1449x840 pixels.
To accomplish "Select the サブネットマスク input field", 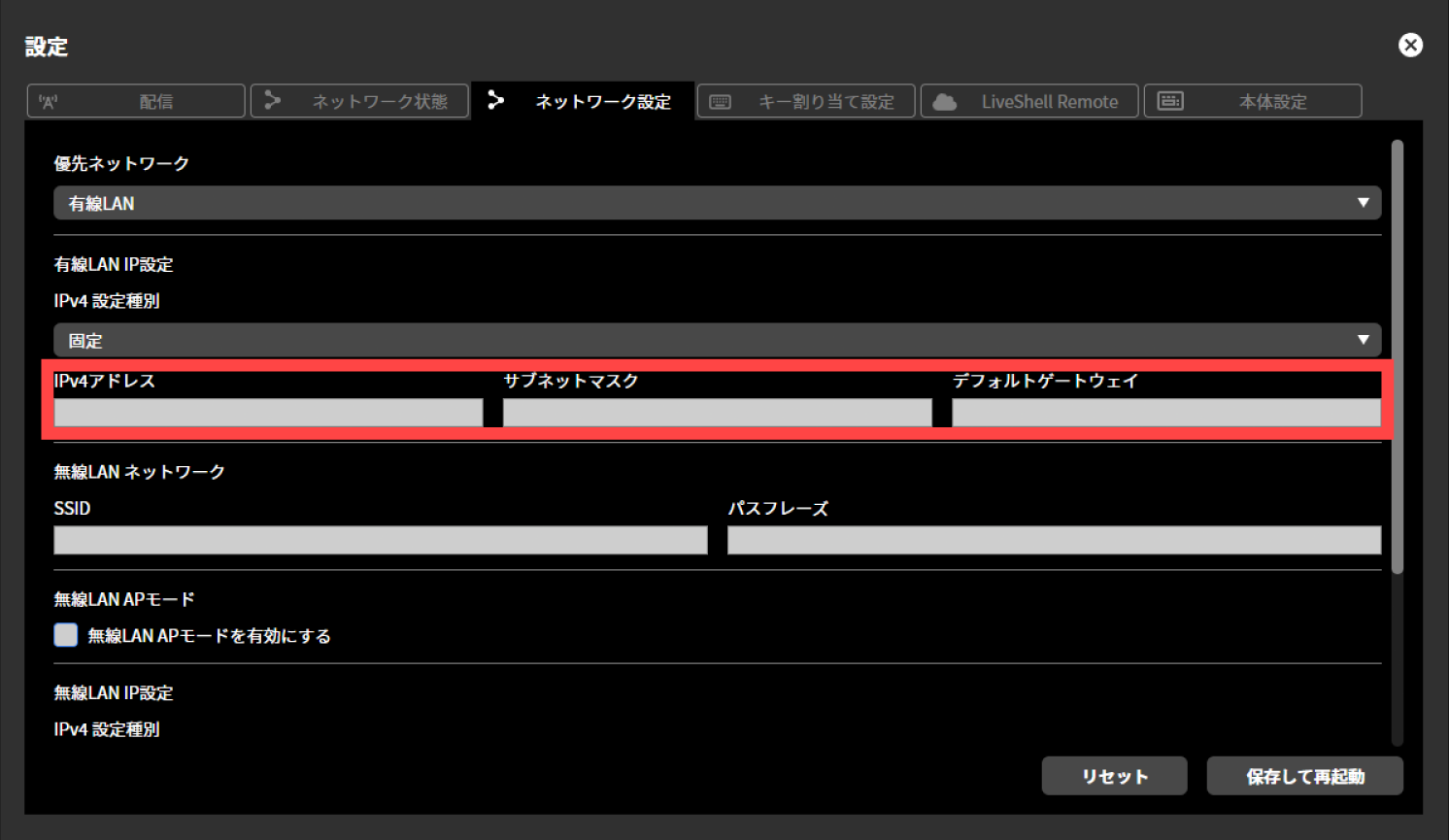I will (717, 412).
